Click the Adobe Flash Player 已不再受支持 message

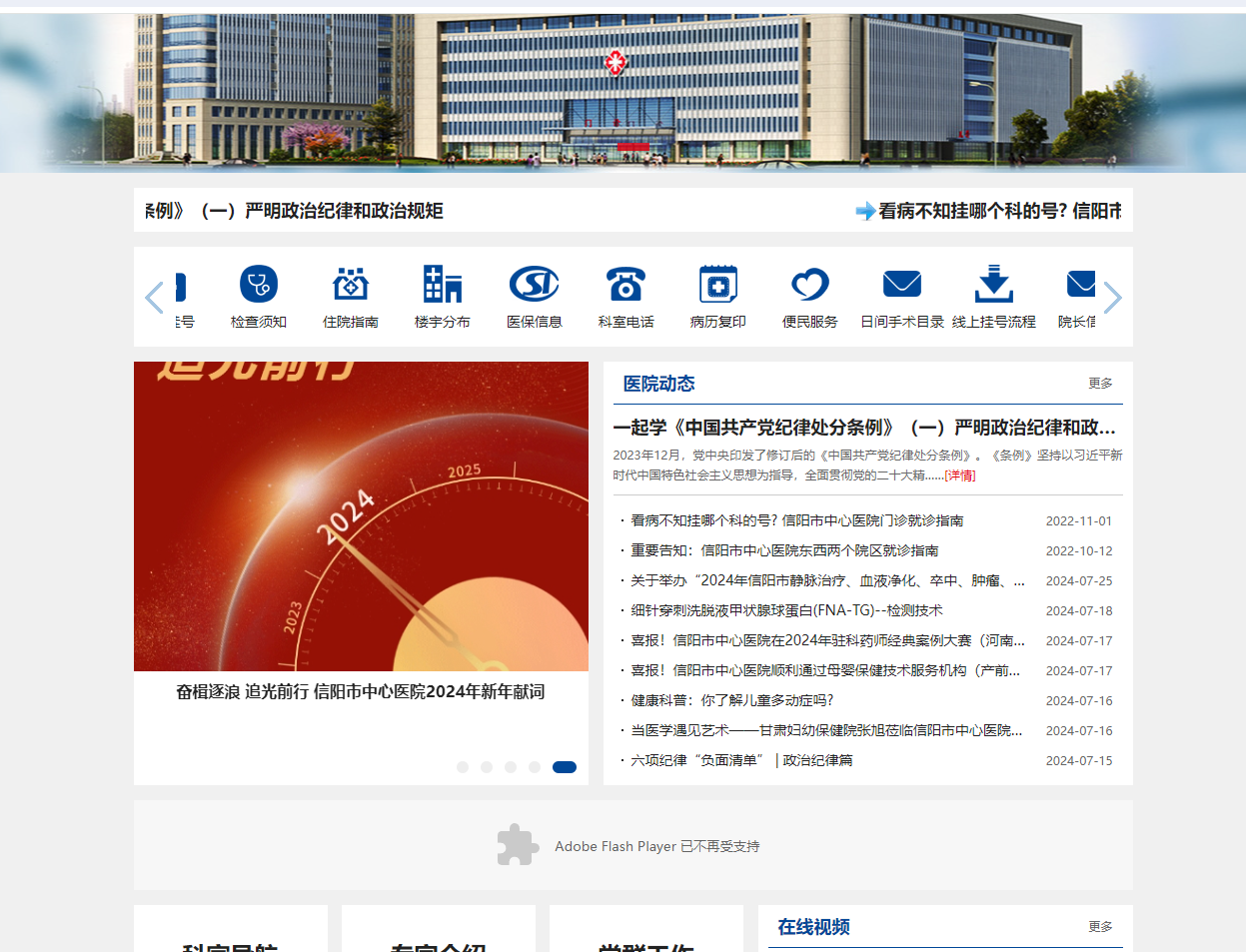tap(657, 846)
